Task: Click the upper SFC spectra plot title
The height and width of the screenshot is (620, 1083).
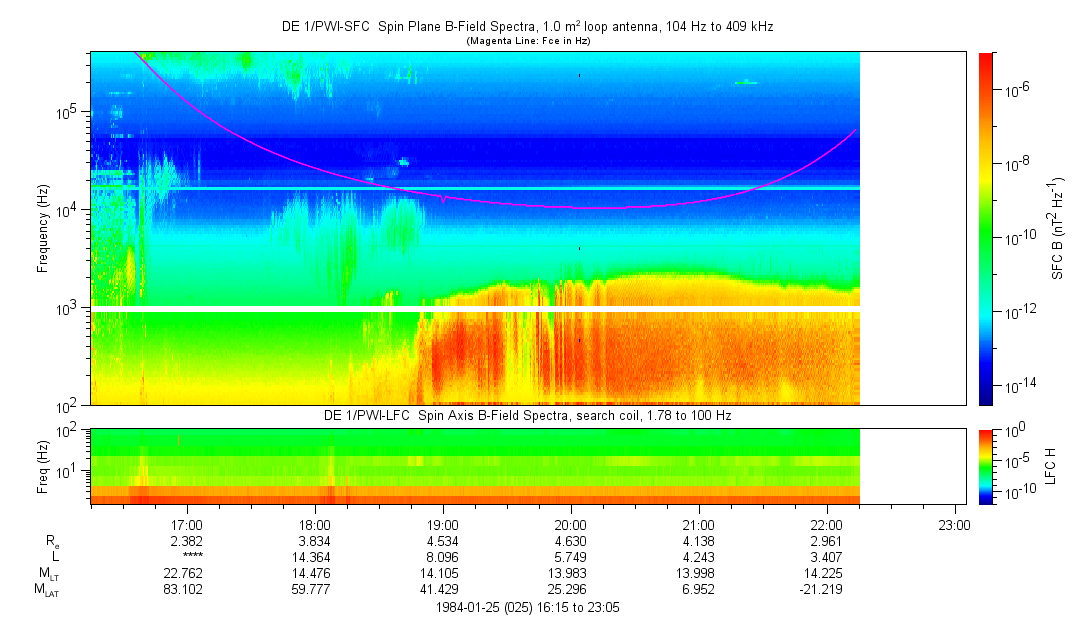Action: click(x=527, y=27)
